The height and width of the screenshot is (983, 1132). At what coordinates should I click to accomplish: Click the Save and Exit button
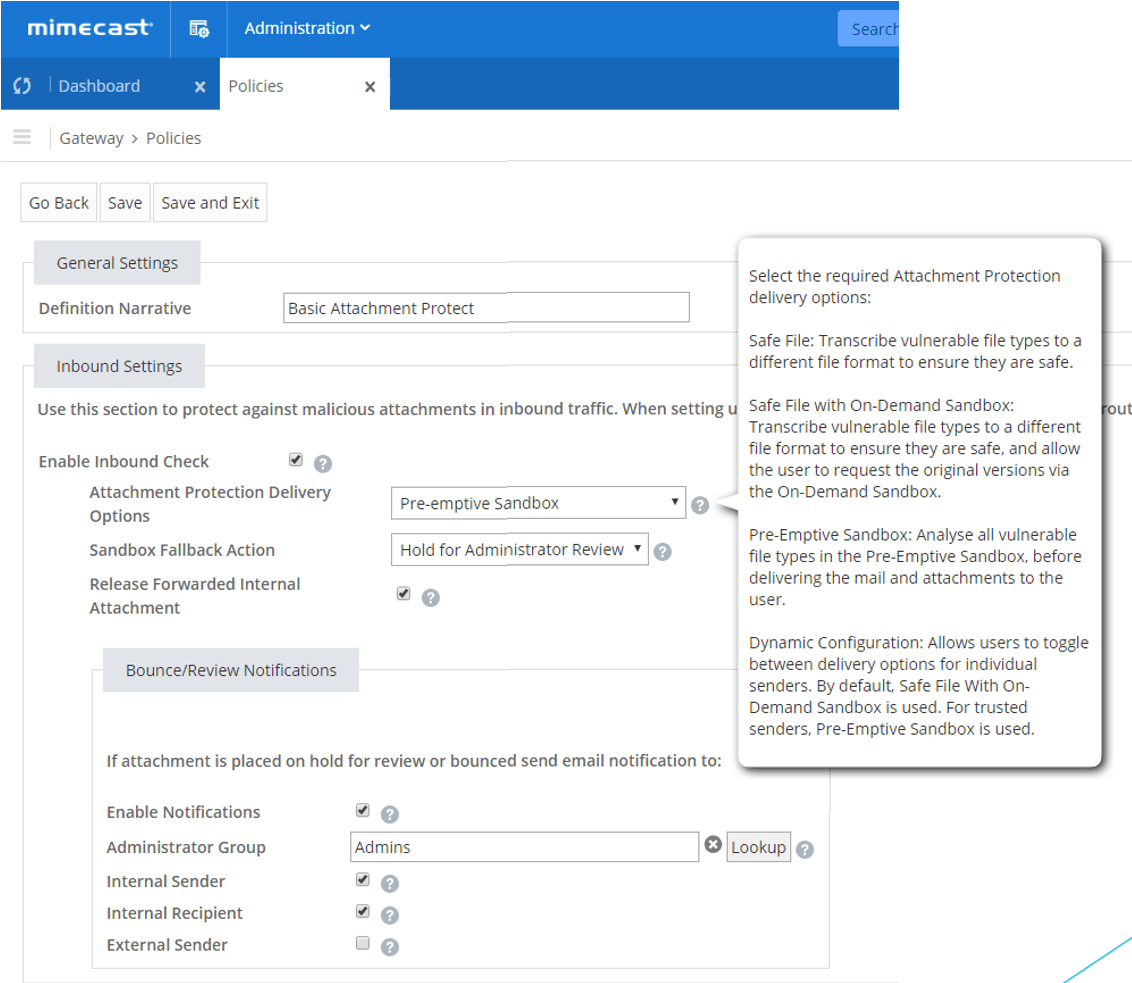click(209, 202)
